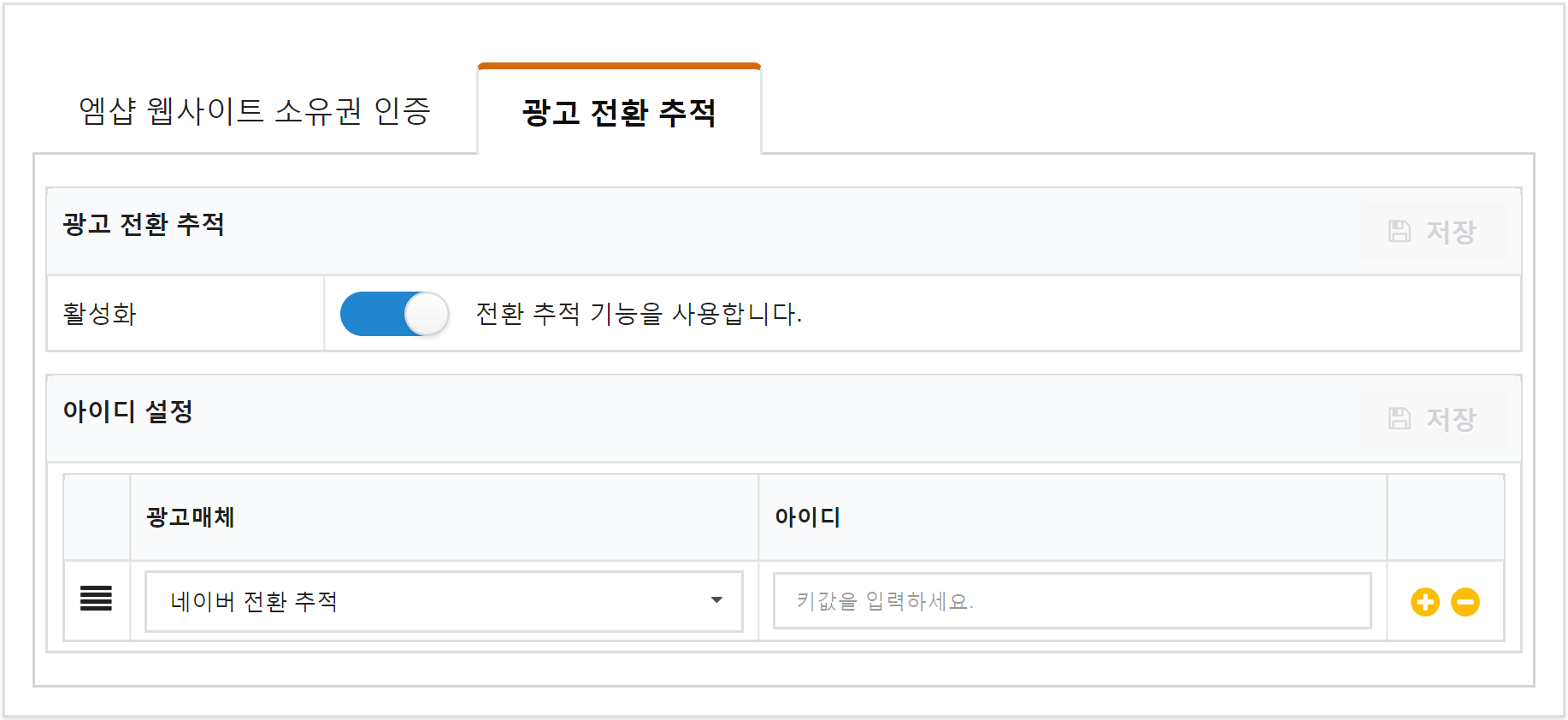This screenshot has width=1568, height=720.
Task: Click the 활성화 row label
Action: [x=100, y=314]
